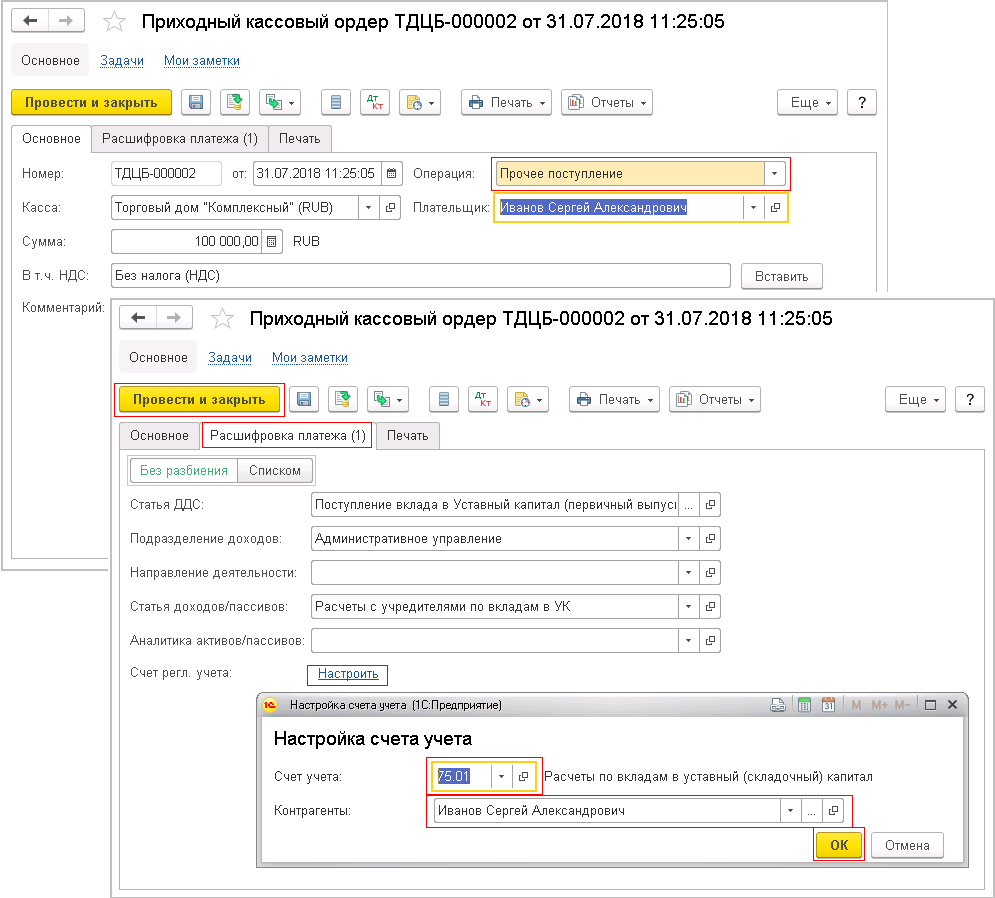
Task: Open the red-outlined Расшифровка платежа tab
Action: click(x=287, y=436)
